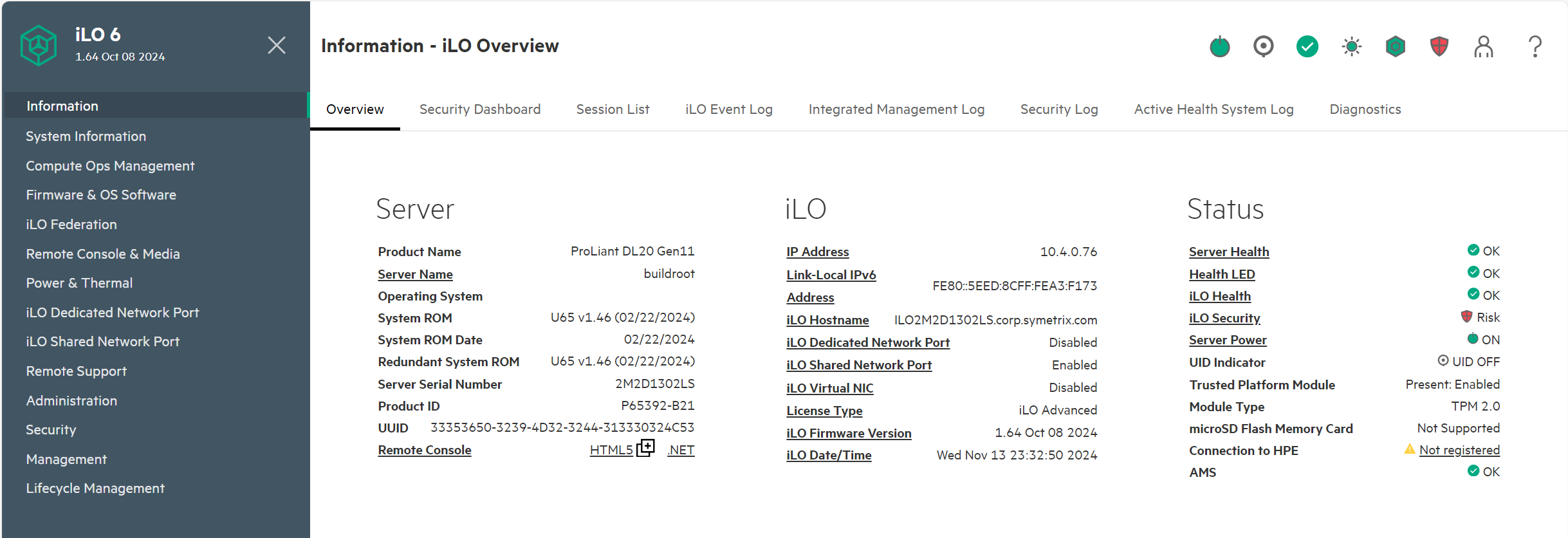The image size is (1568, 538).
Task: Click the iLO Firmware Version link
Action: point(849,433)
